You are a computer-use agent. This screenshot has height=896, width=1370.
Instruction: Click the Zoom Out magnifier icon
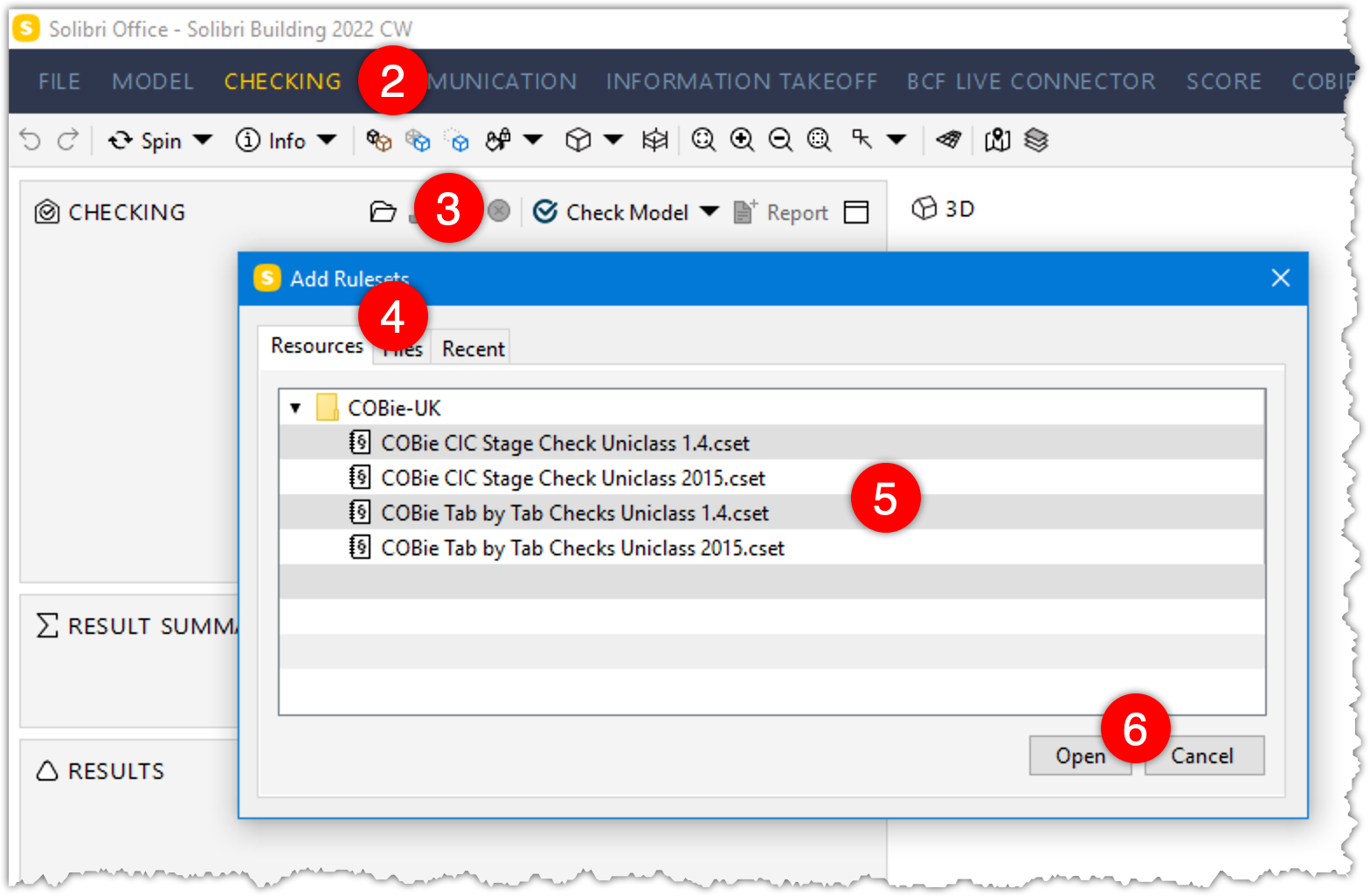click(780, 140)
